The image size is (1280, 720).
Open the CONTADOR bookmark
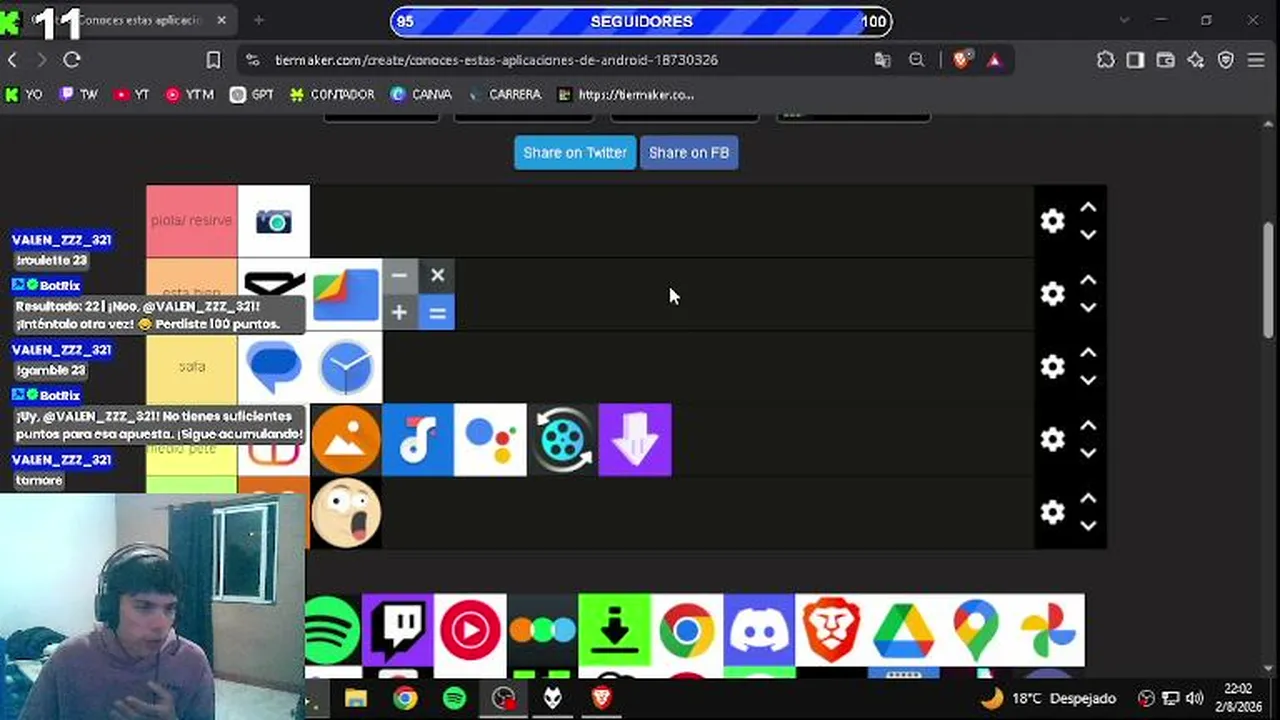coord(332,95)
